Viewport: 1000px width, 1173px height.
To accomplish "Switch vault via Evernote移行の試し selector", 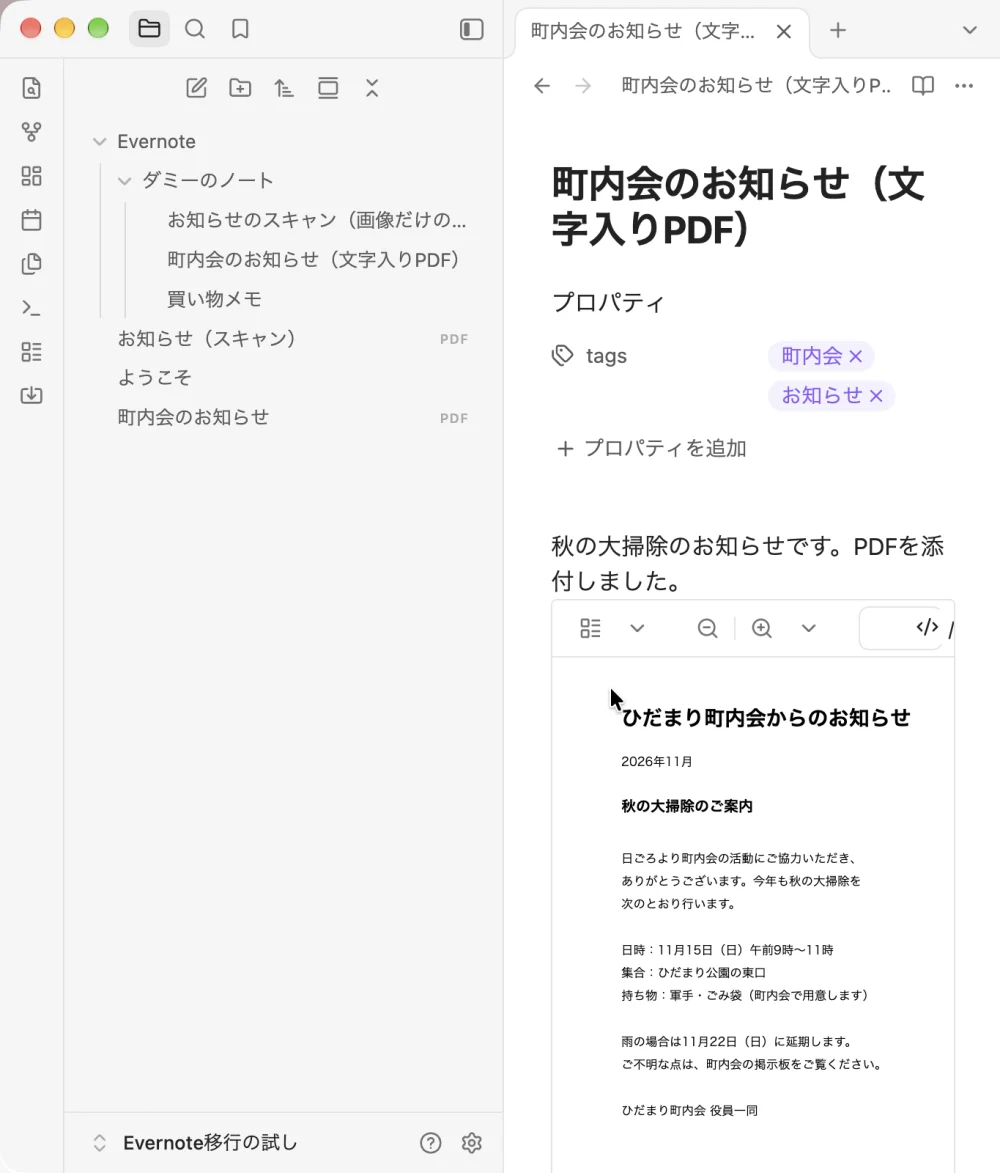I will pos(196,1142).
